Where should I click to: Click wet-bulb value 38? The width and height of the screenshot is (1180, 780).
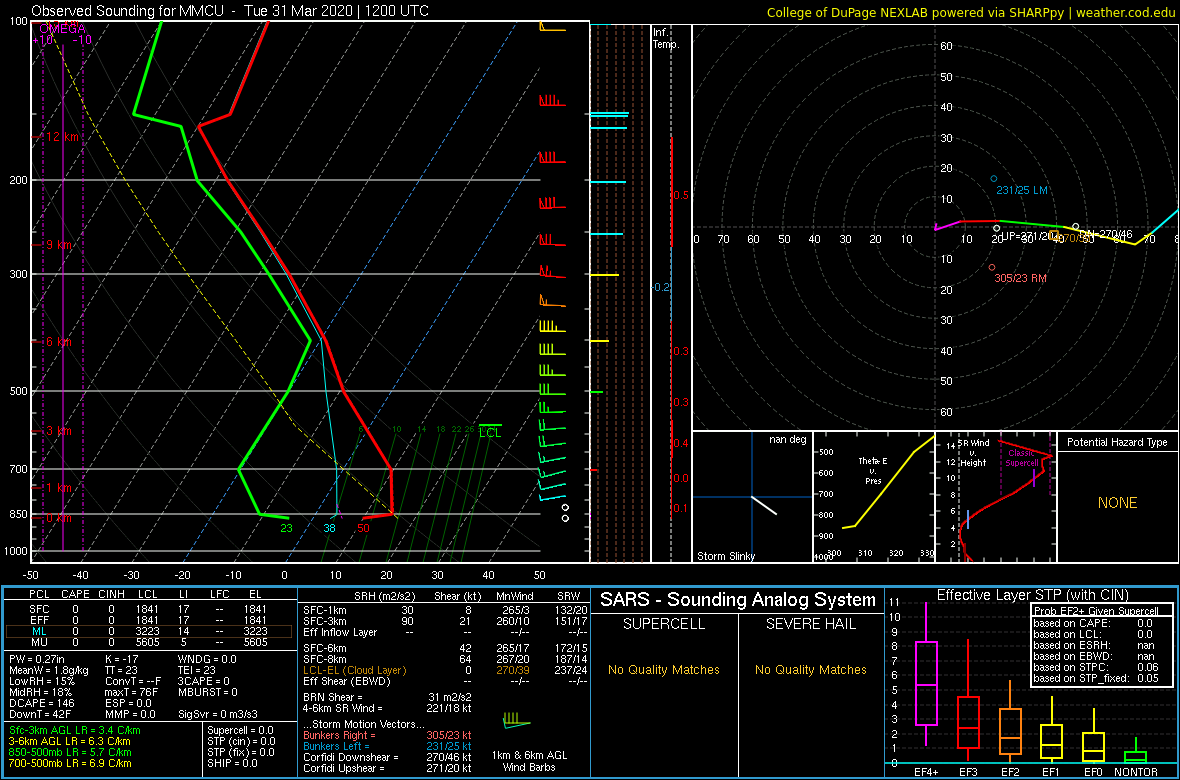[330, 528]
